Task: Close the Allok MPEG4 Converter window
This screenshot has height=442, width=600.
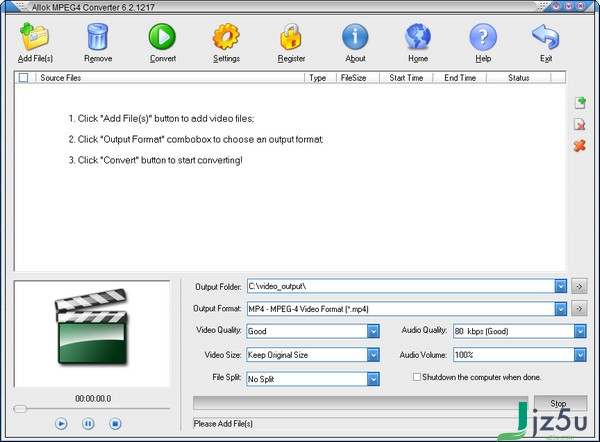Action: click(x=581, y=6)
